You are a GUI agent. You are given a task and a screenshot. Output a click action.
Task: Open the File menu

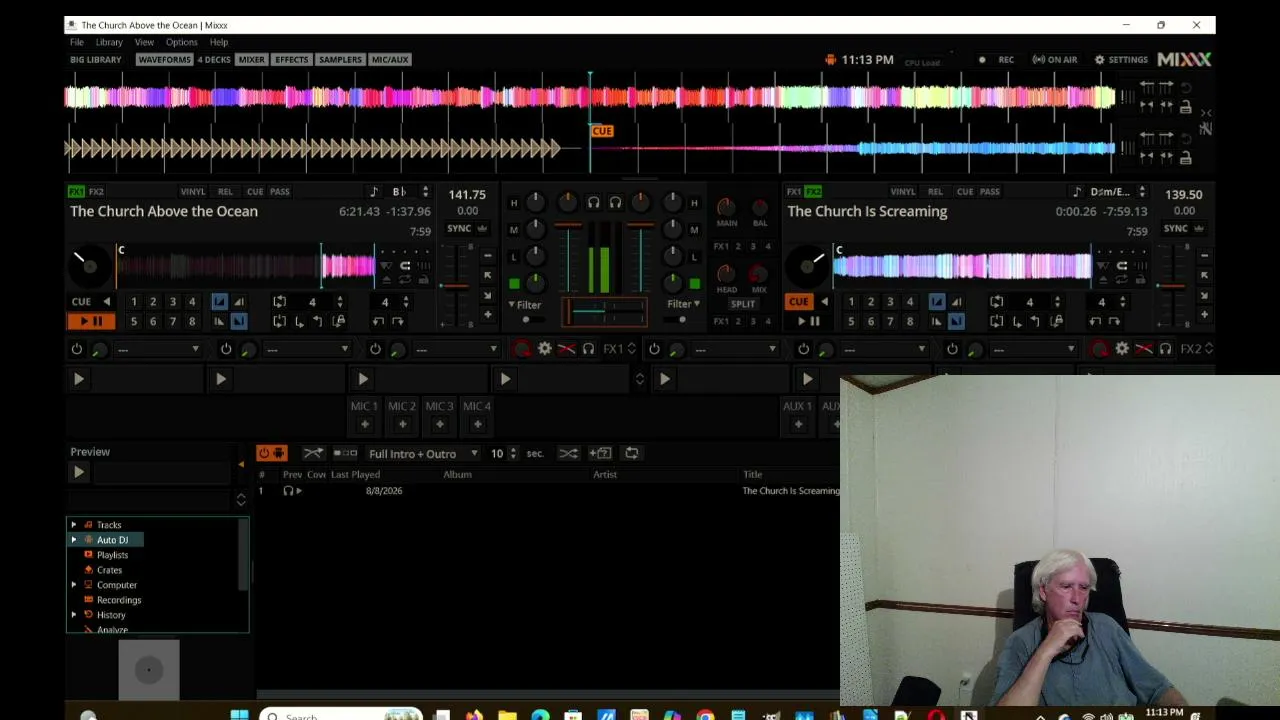pos(77,42)
